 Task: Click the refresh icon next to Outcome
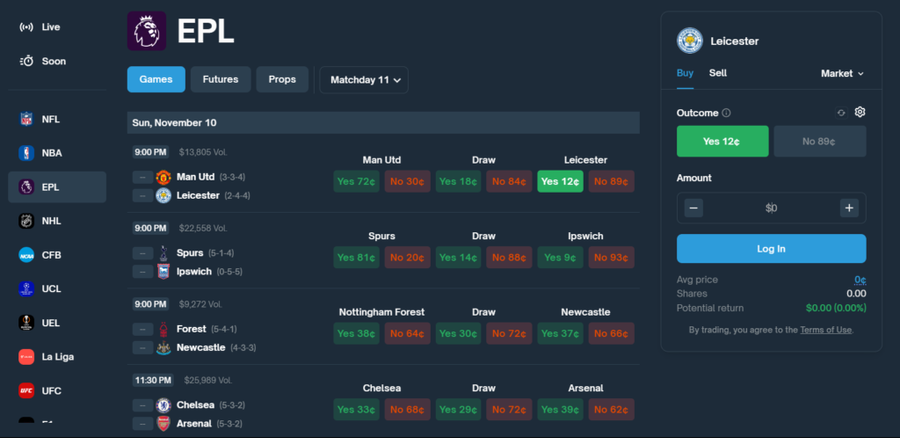click(841, 113)
